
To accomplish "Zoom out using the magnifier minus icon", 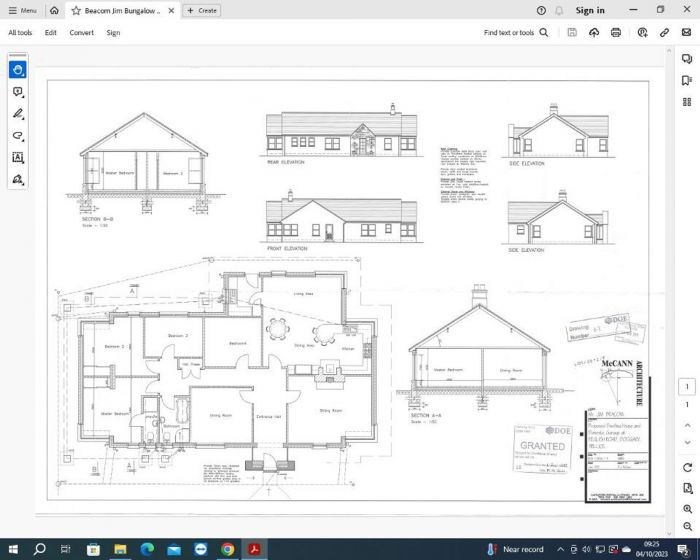I will [x=687, y=525].
